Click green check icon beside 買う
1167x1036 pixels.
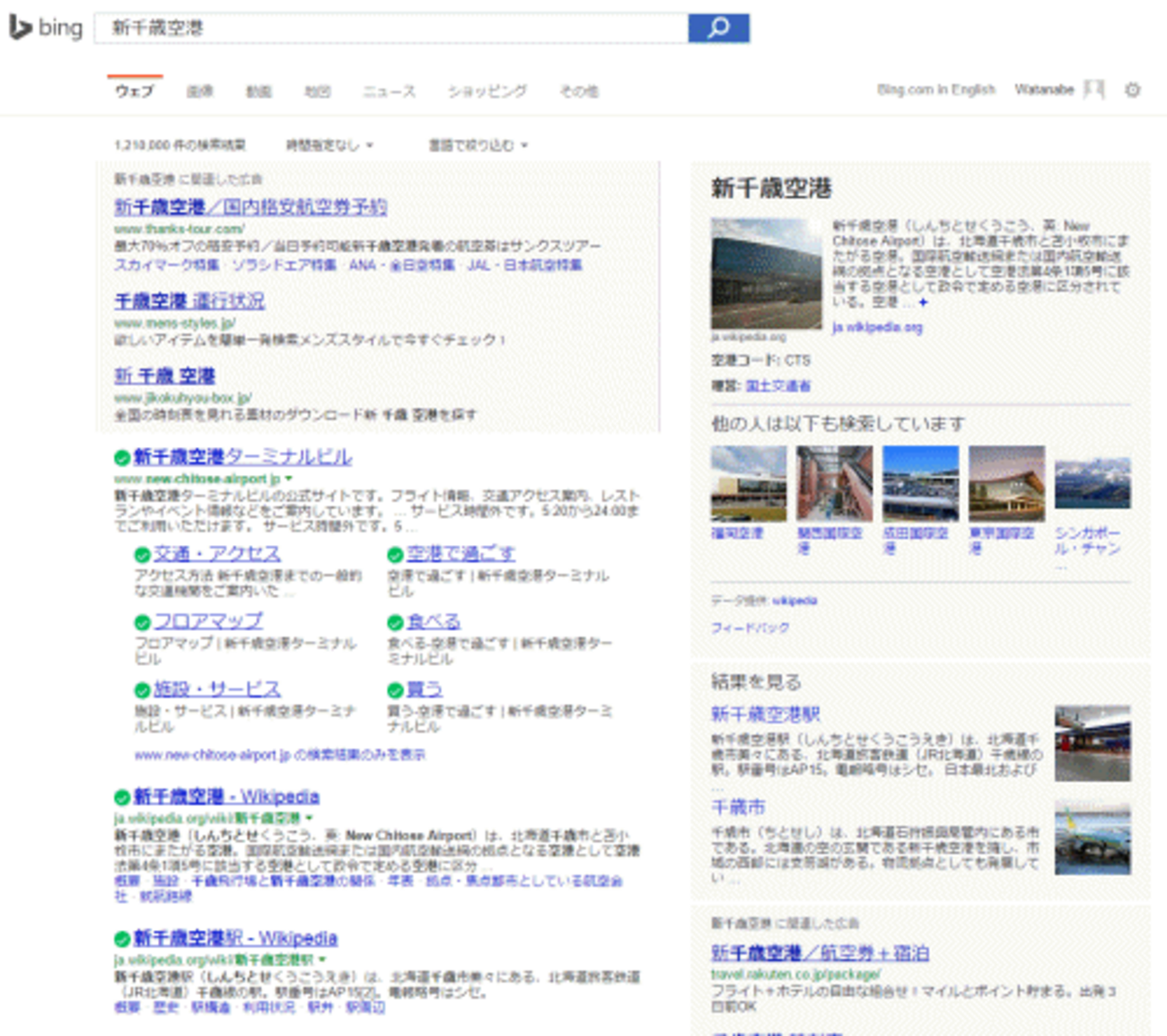[395, 690]
